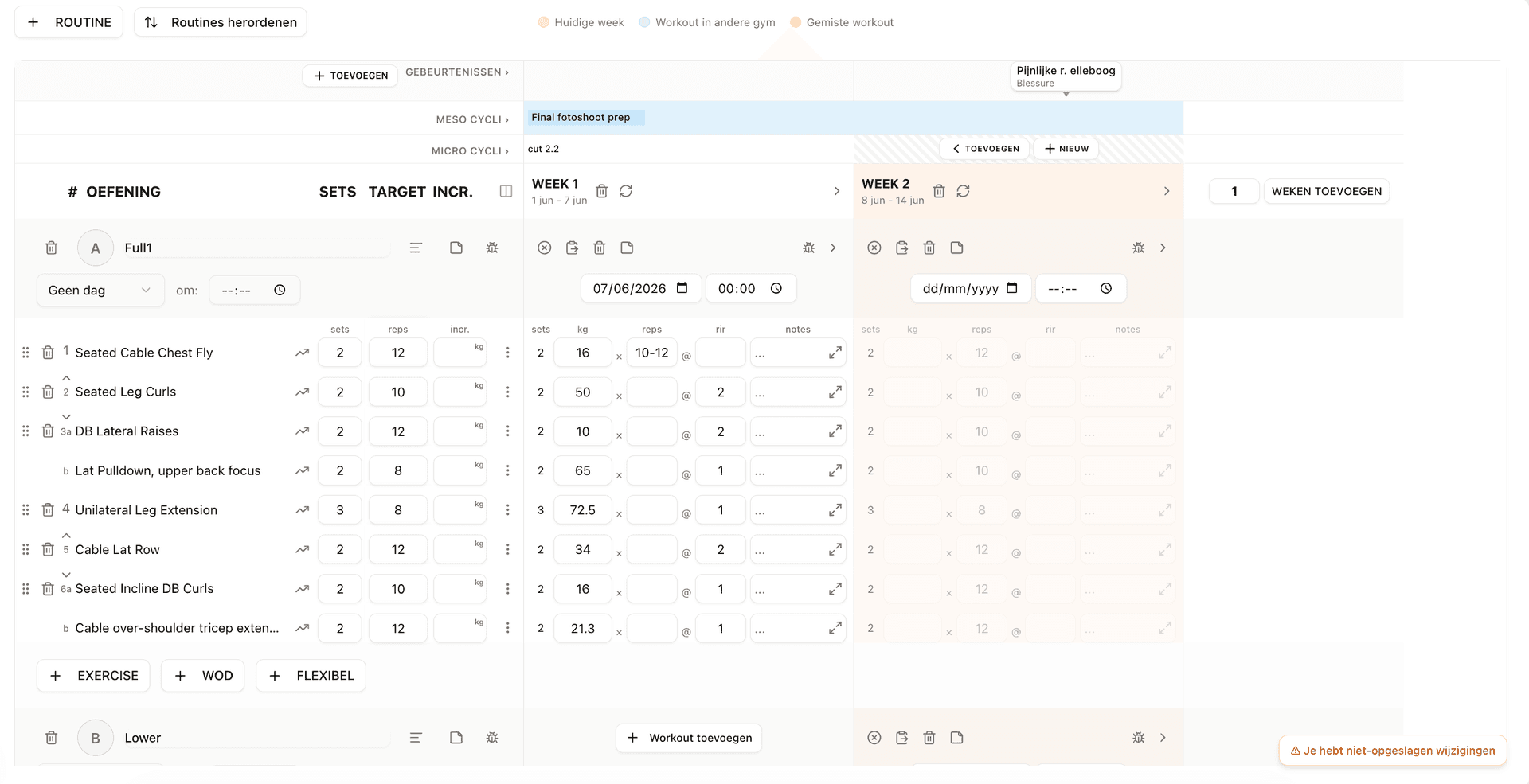The width and height of the screenshot is (1529, 784).
Task: Add a new ROUTINE
Action: coord(68,22)
